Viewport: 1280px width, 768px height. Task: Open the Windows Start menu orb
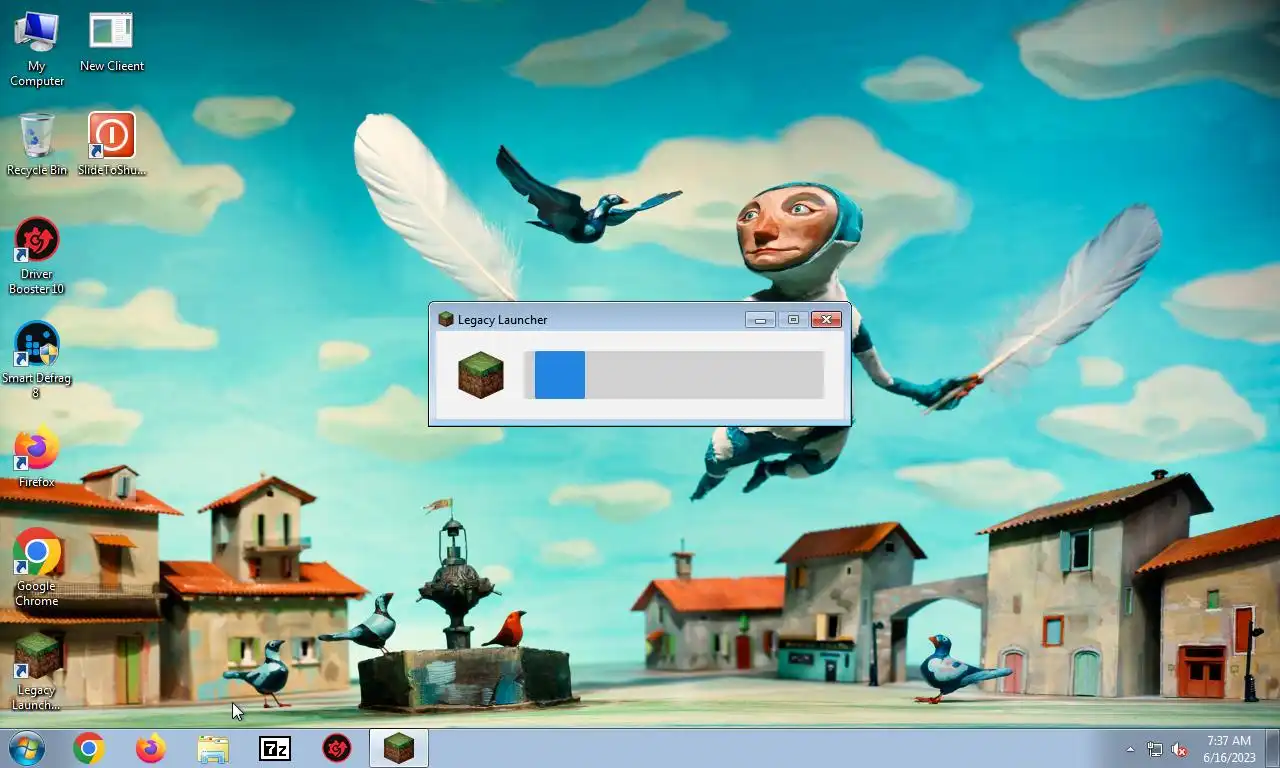[25, 748]
